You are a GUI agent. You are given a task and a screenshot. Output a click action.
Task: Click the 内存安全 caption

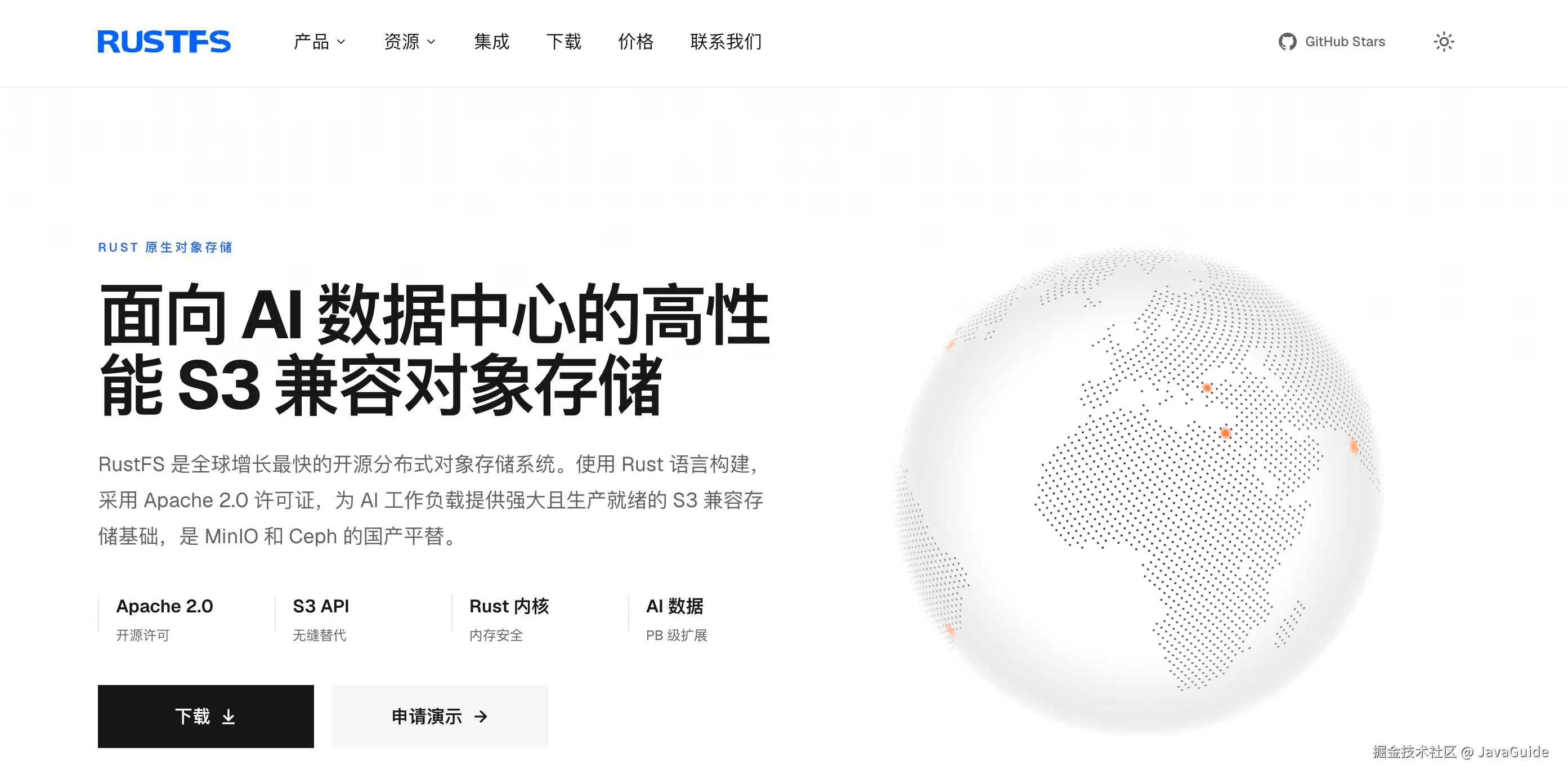(x=496, y=635)
